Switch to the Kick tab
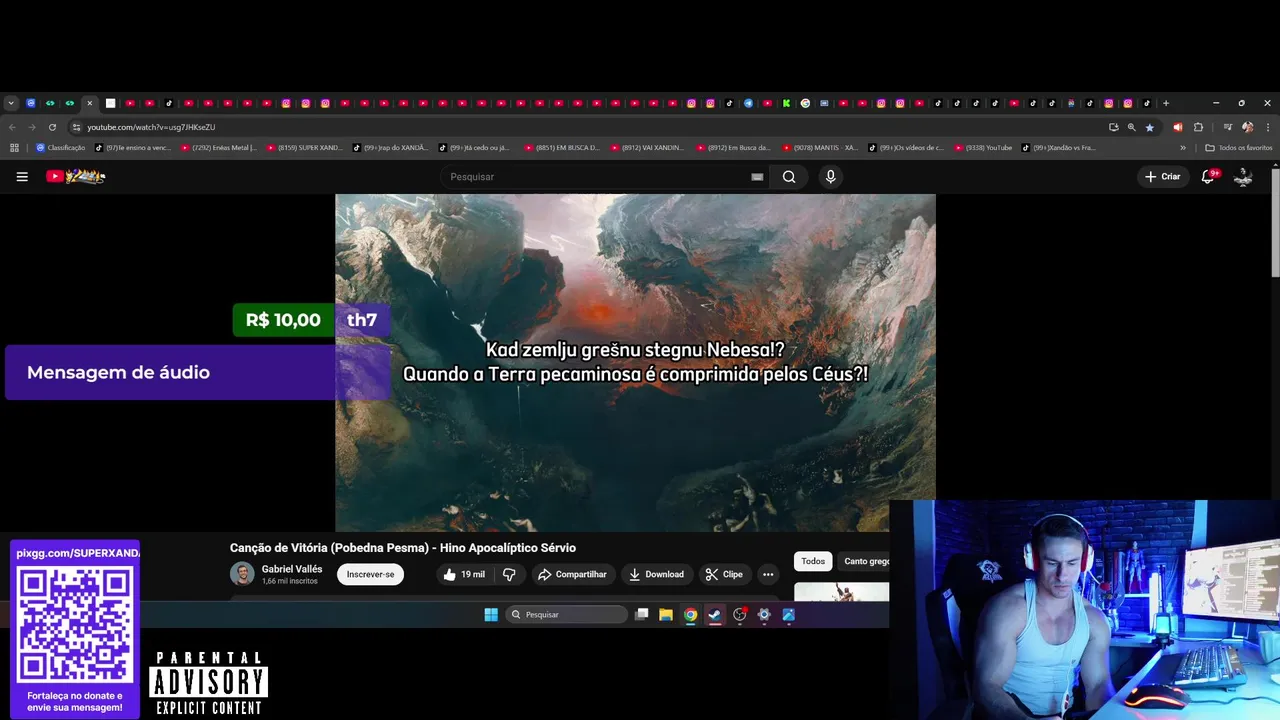This screenshot has height=720, width=1280. [x=786, y=103]
